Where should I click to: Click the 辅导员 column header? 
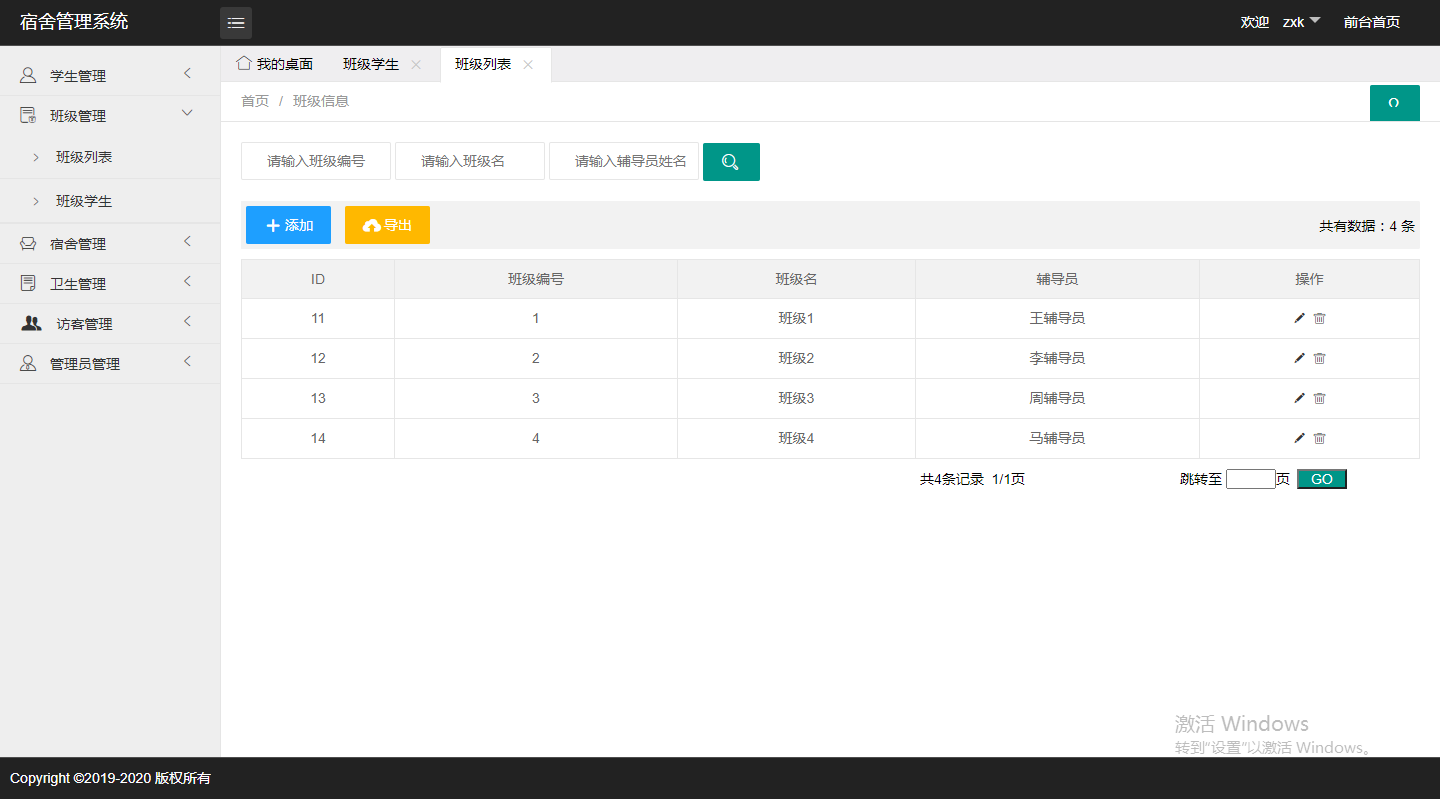coord(1057,279)
